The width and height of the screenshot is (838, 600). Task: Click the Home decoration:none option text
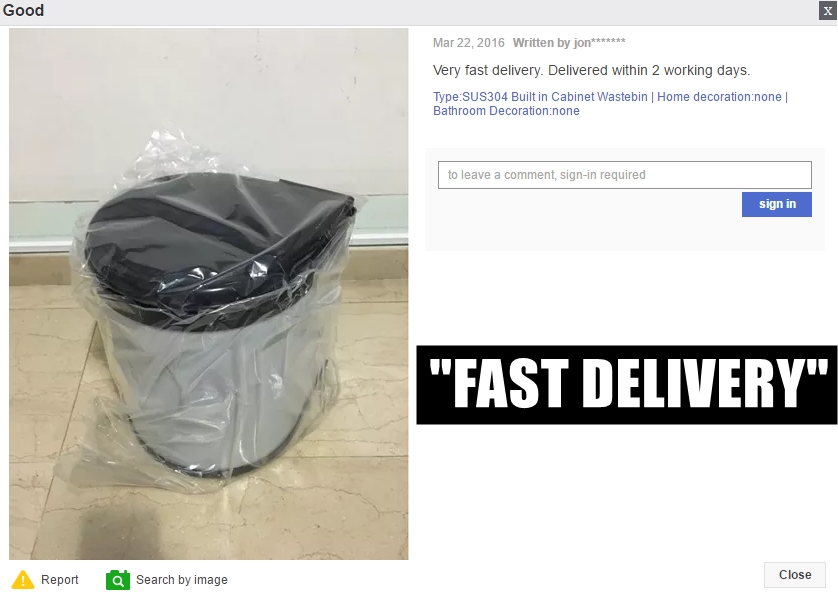[719, 97]
